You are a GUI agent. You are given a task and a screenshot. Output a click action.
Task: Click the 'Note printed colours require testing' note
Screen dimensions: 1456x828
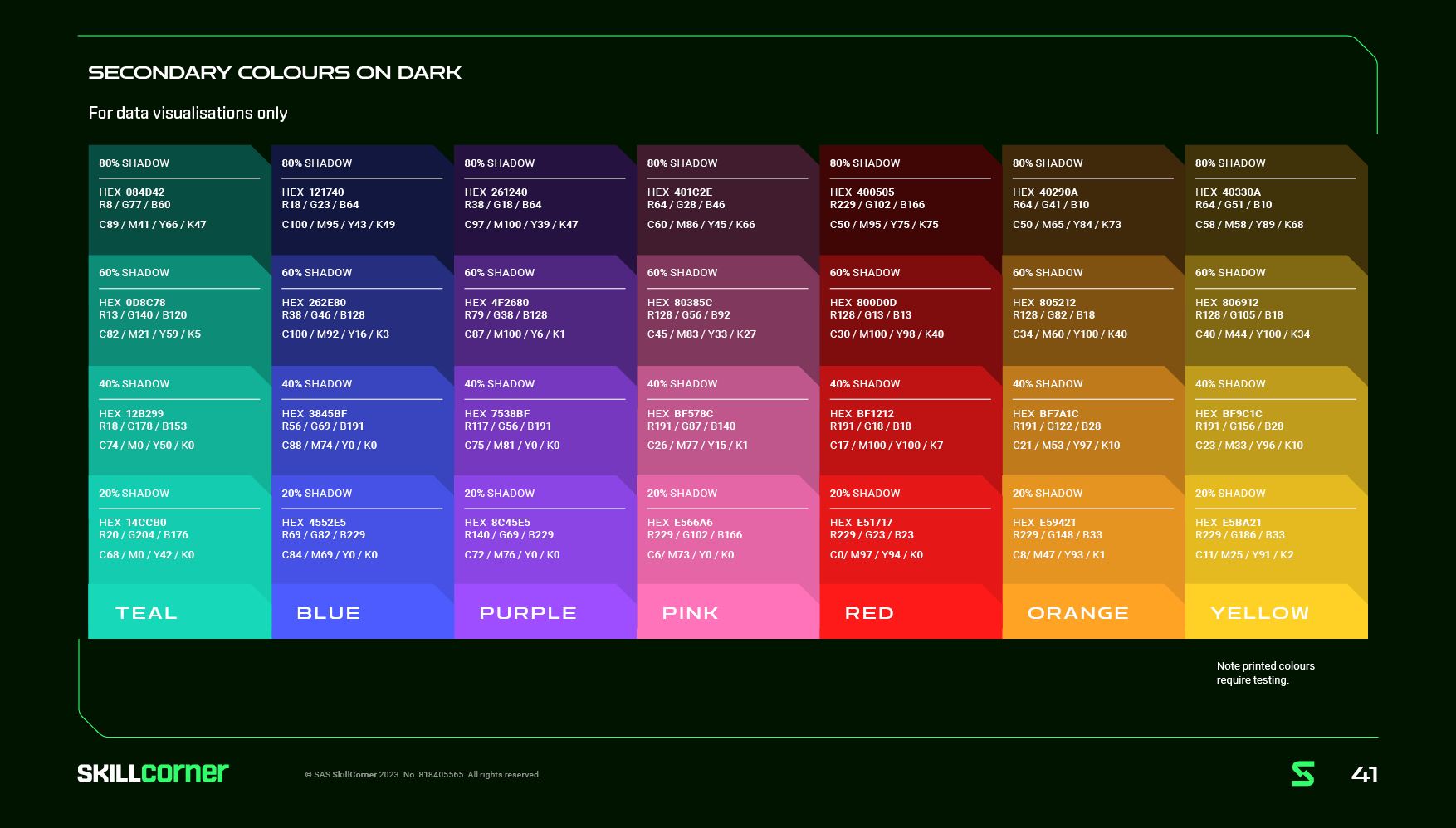[x=1265, y=673]
